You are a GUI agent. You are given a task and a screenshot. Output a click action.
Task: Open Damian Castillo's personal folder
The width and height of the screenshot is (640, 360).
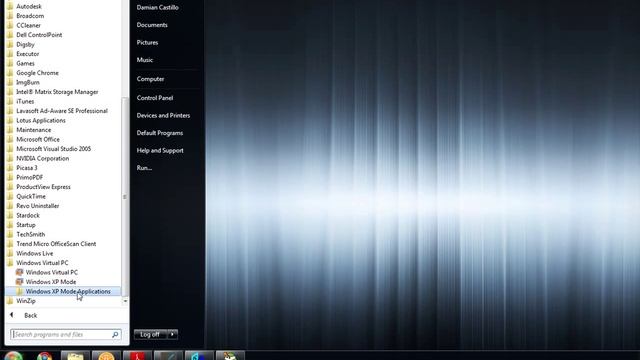[158, 7]
